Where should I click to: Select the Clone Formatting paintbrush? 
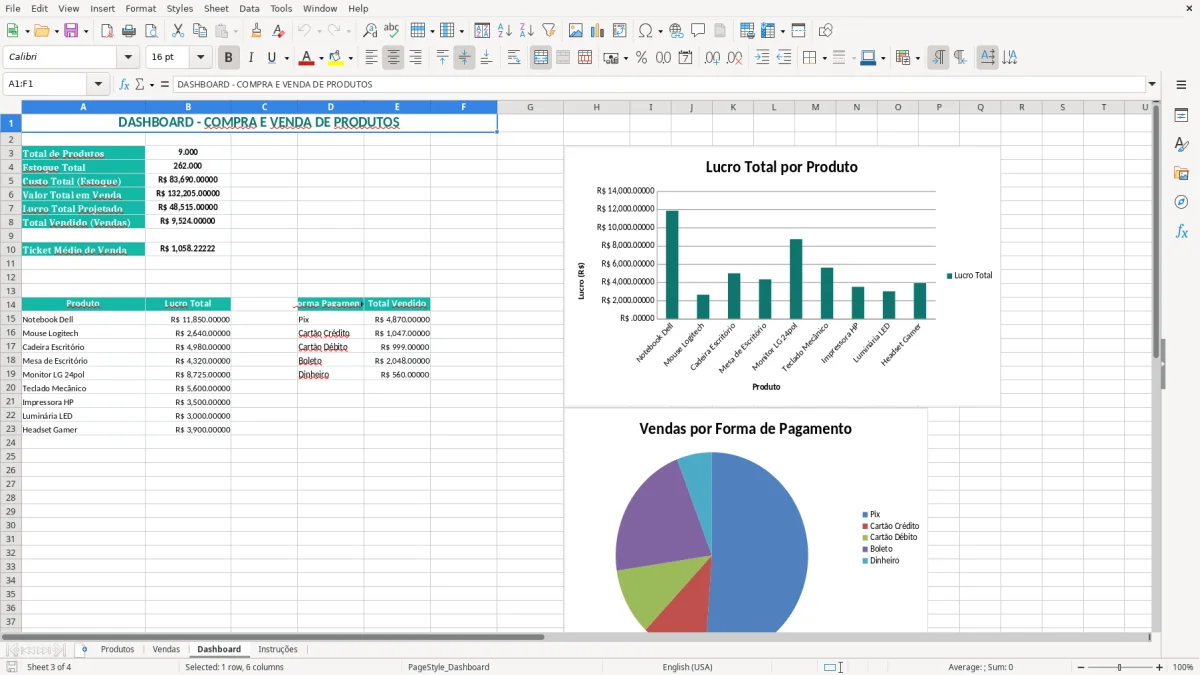coord(257,31)
